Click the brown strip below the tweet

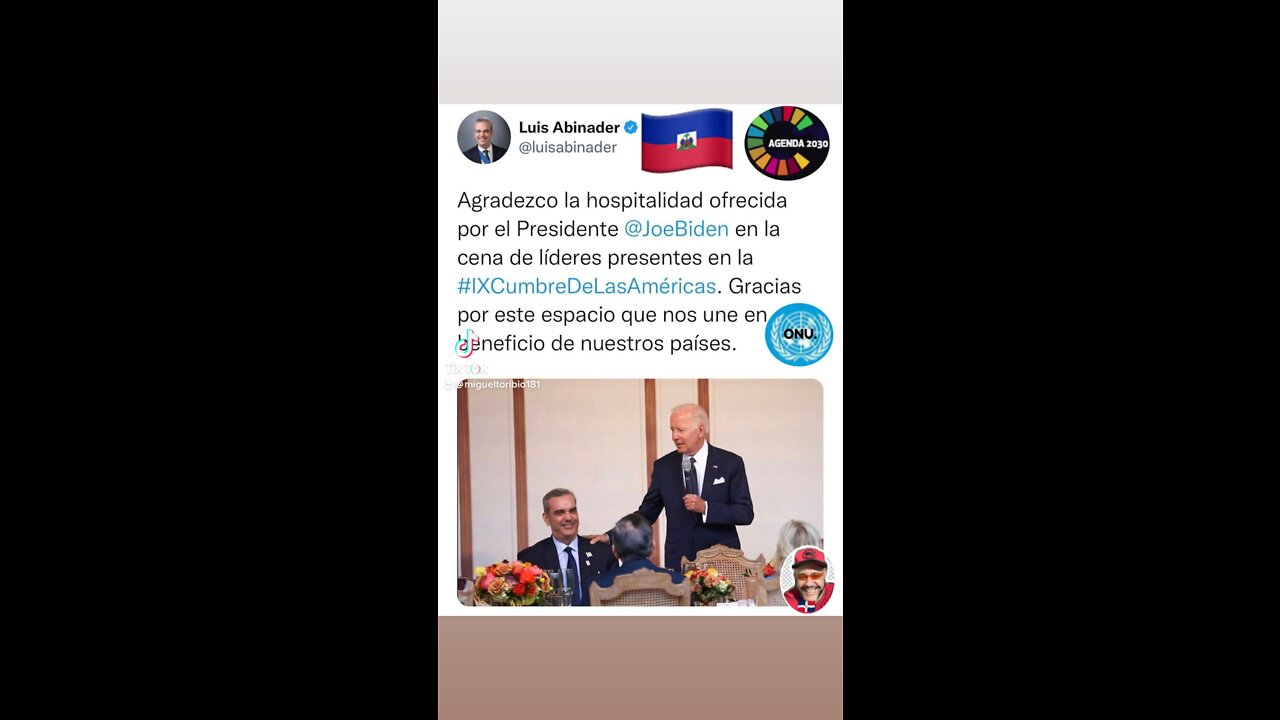tap(640, 668)
